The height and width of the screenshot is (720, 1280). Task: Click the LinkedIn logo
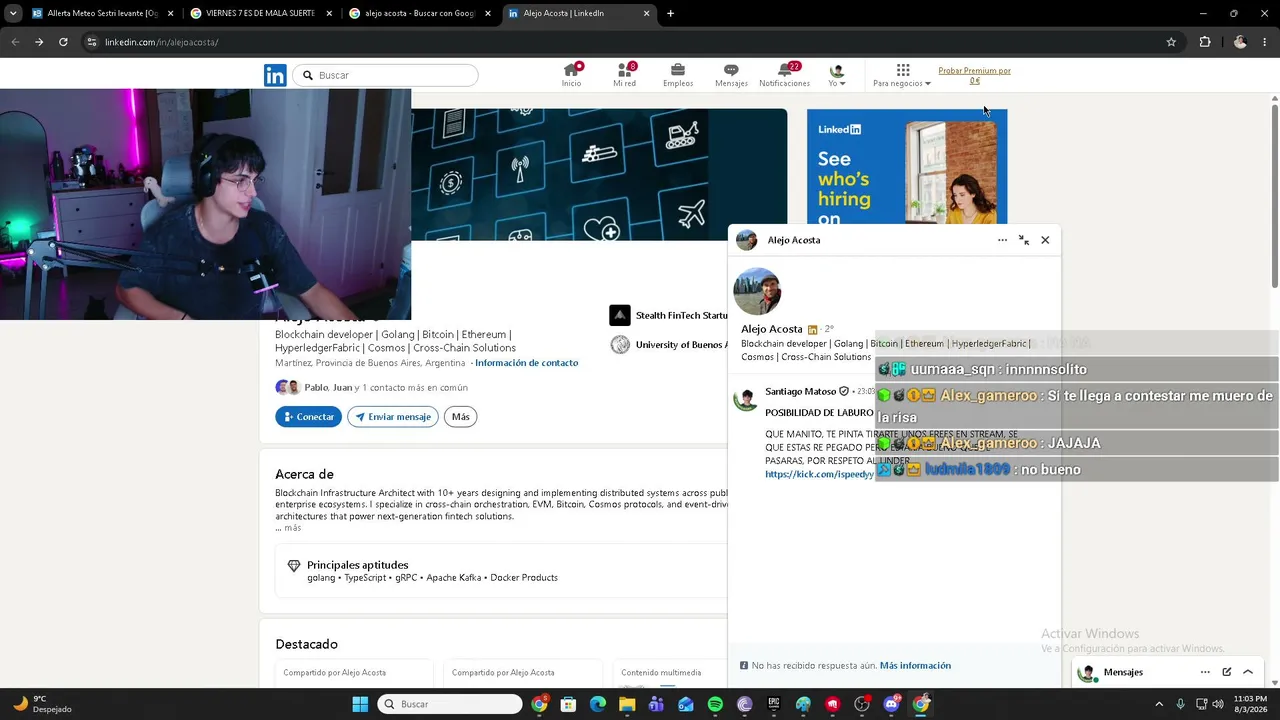[x=275, y=75]
